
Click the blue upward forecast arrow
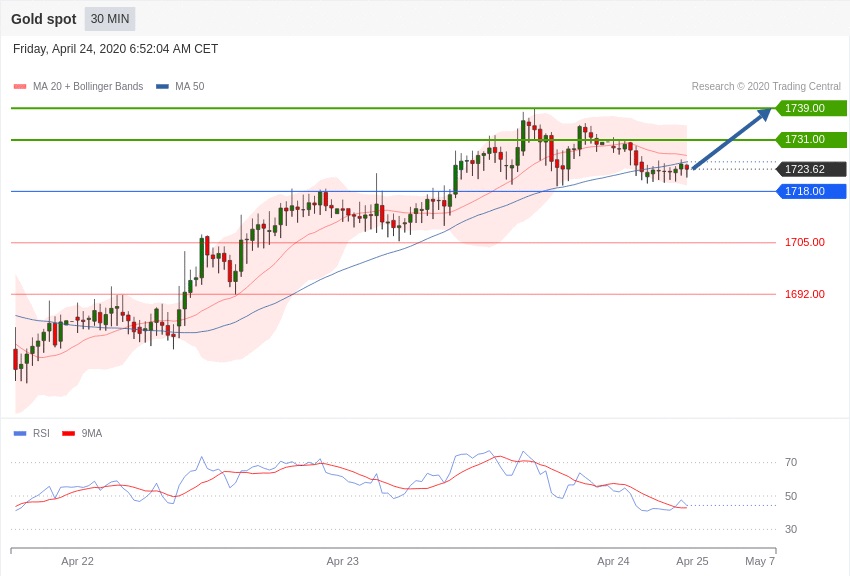tap(732, 139)
